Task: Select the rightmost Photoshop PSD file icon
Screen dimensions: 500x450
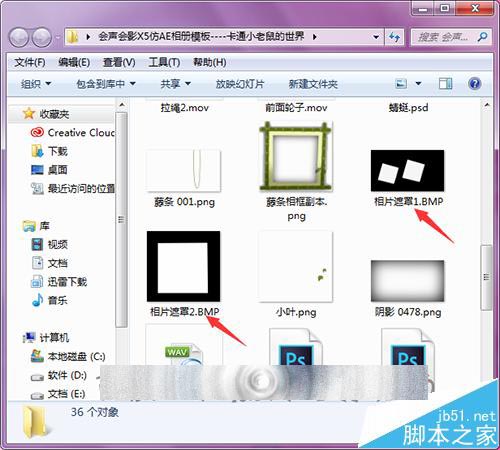Action: pos(408,348)
